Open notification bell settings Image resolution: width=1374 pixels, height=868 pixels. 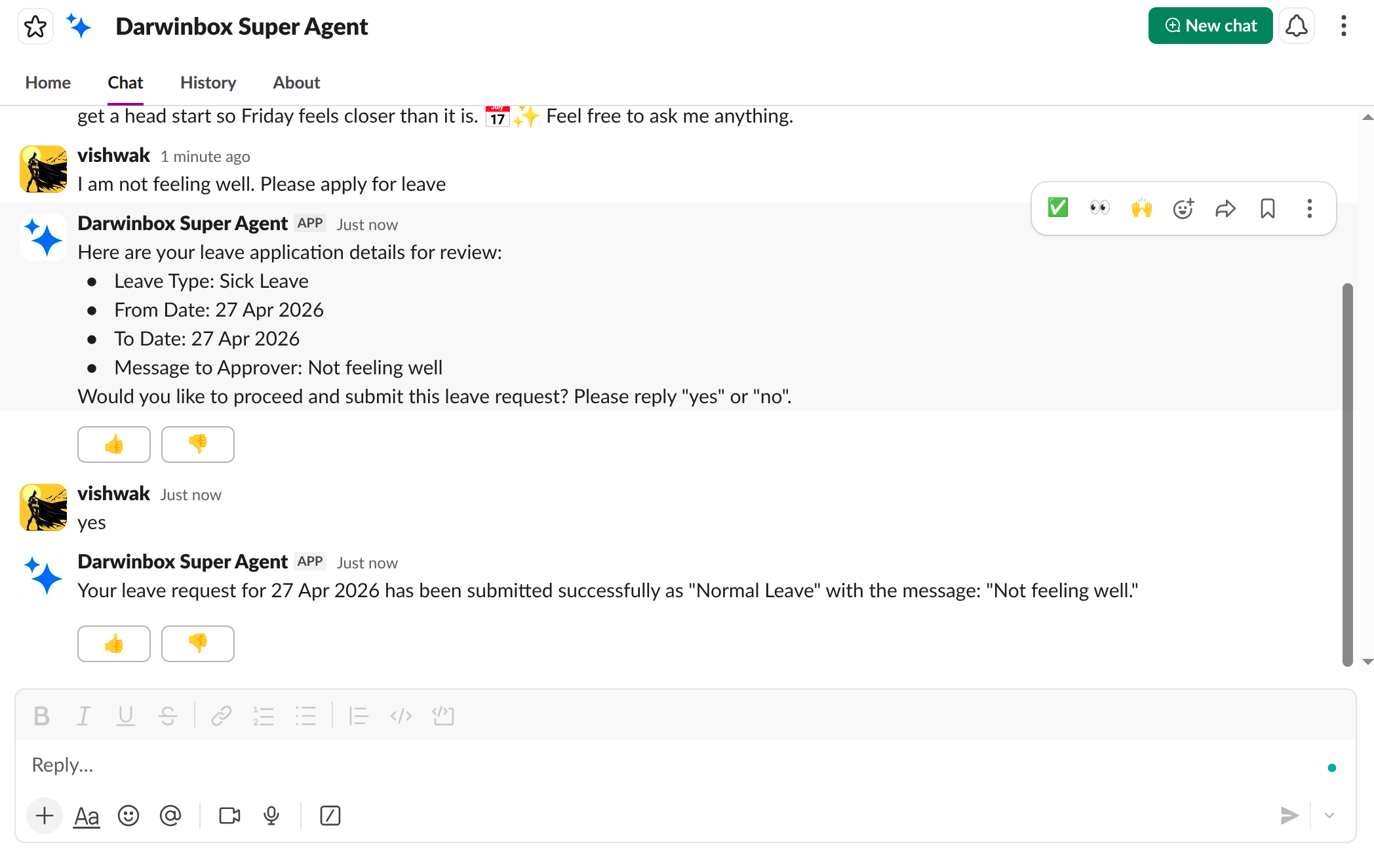coord(1296,26)
